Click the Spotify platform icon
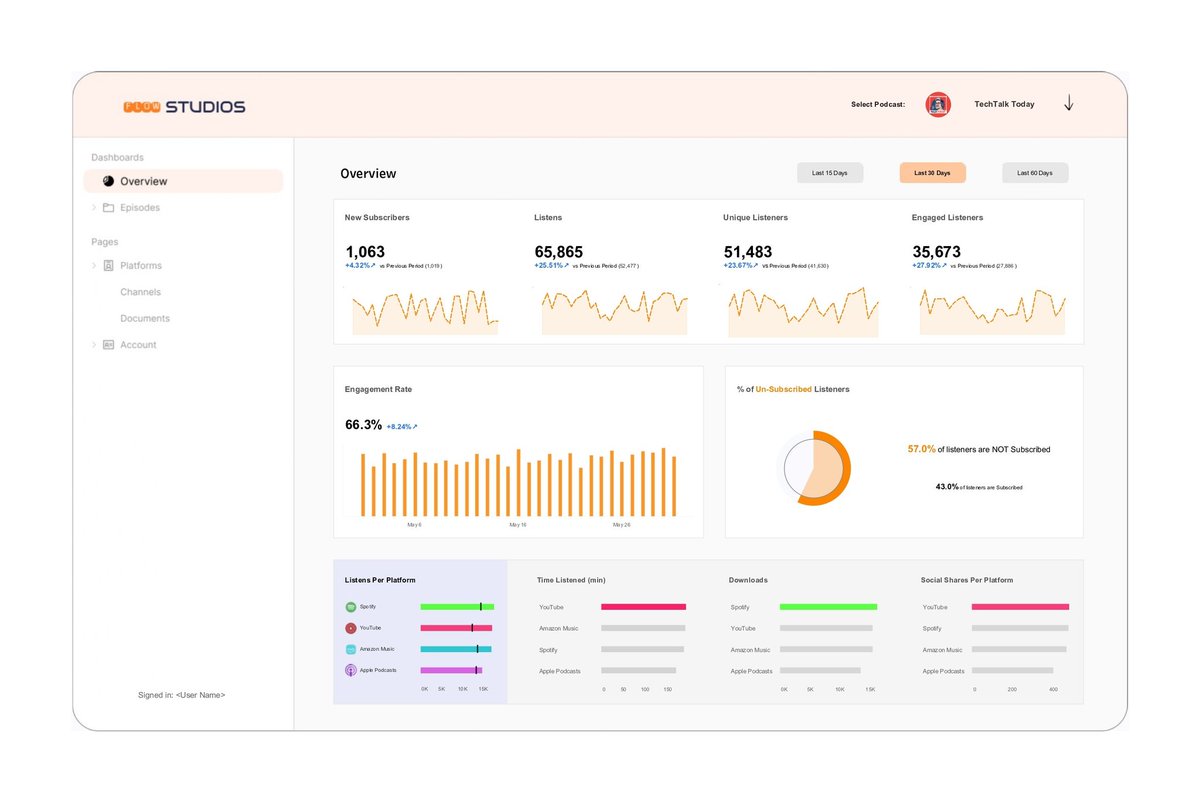This screenshot has width=1200, height=790. point(350,607)
